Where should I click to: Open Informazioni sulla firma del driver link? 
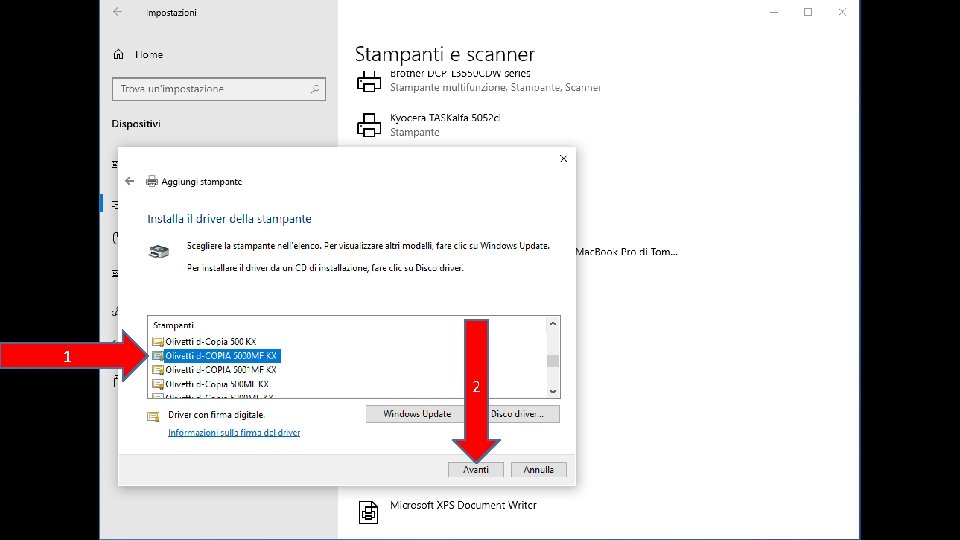pos(234,432)
